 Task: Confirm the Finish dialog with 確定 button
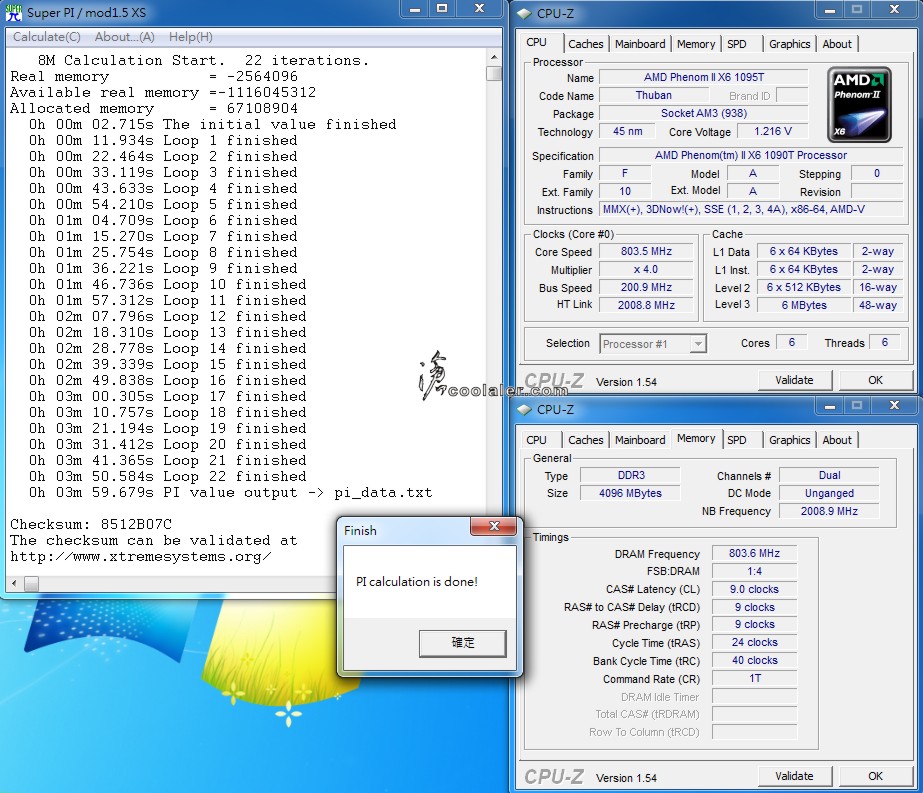(x=463, y=643)
